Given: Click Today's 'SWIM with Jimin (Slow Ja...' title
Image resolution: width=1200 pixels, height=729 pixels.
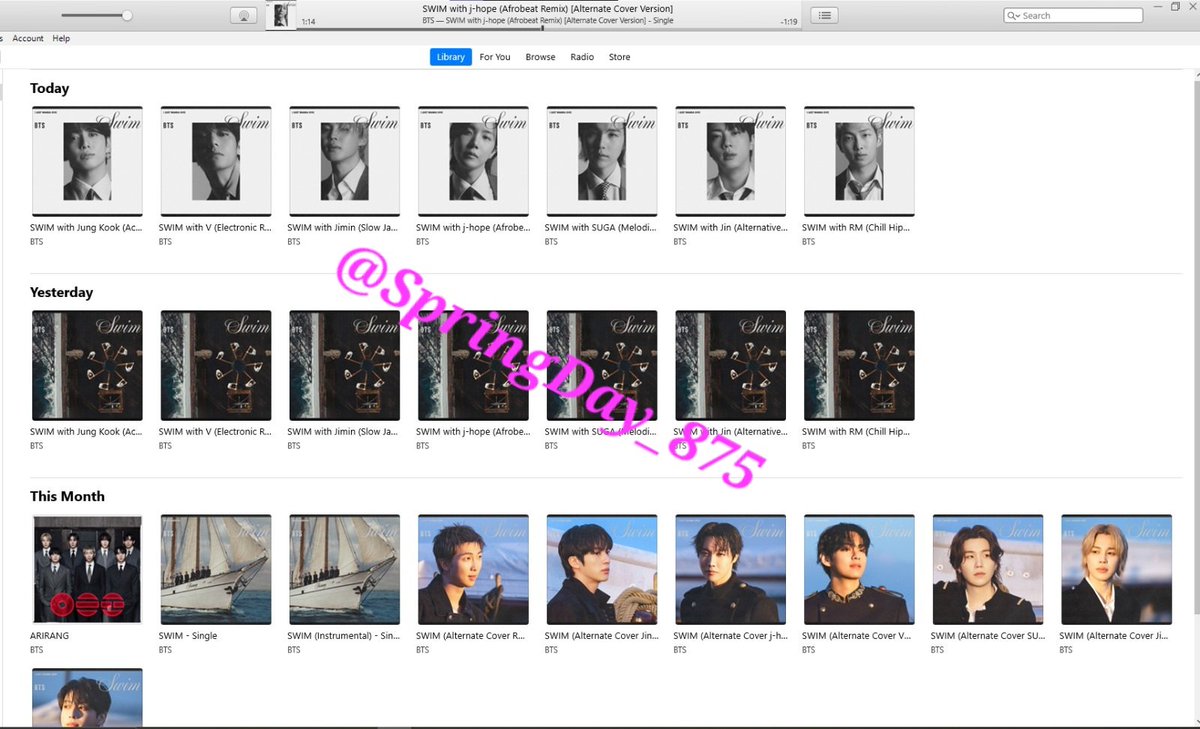Looking at the screenshot, I should coord(344,228).
